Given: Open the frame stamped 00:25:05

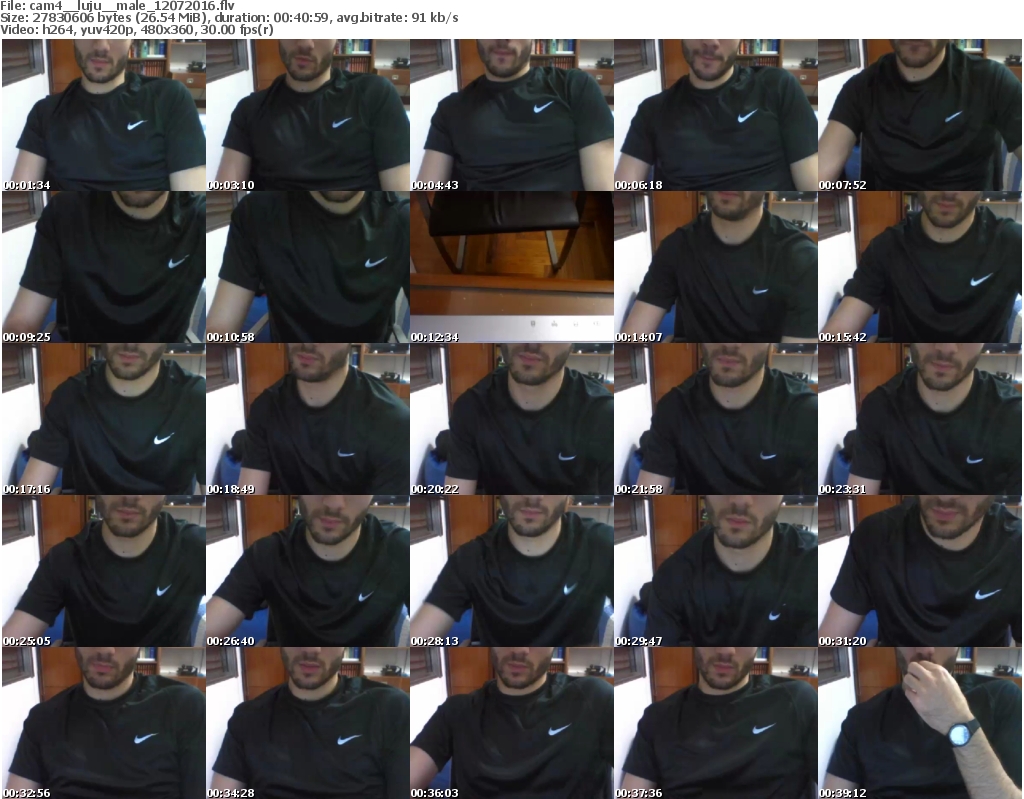Looking at the screenshot, I should [x=104, y=571].
